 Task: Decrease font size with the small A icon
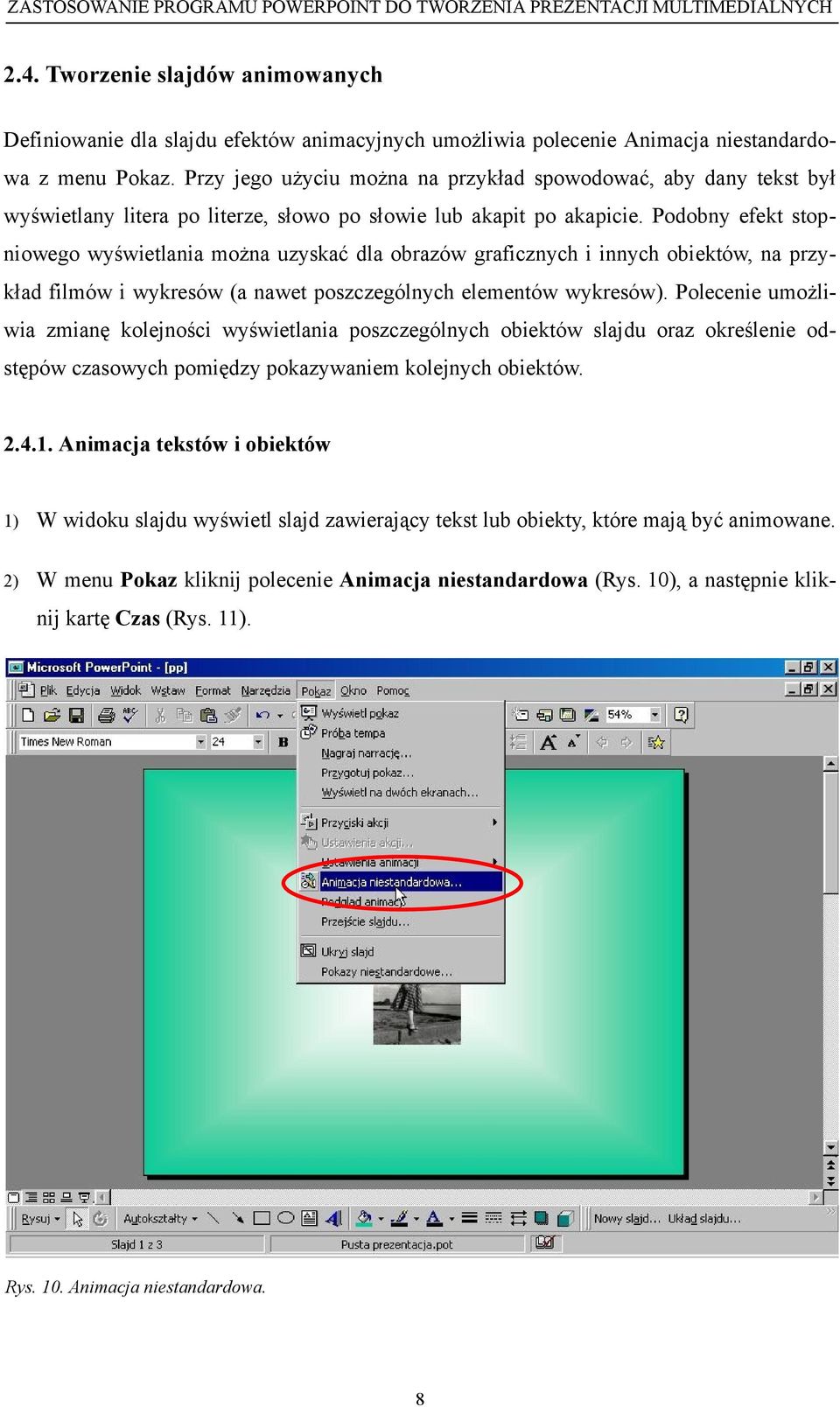click(573, 742)
